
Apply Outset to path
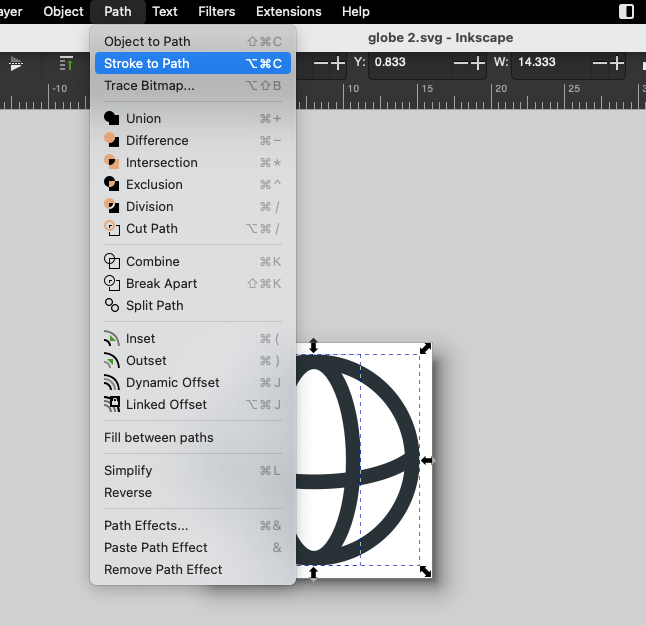tap(193, 361)
